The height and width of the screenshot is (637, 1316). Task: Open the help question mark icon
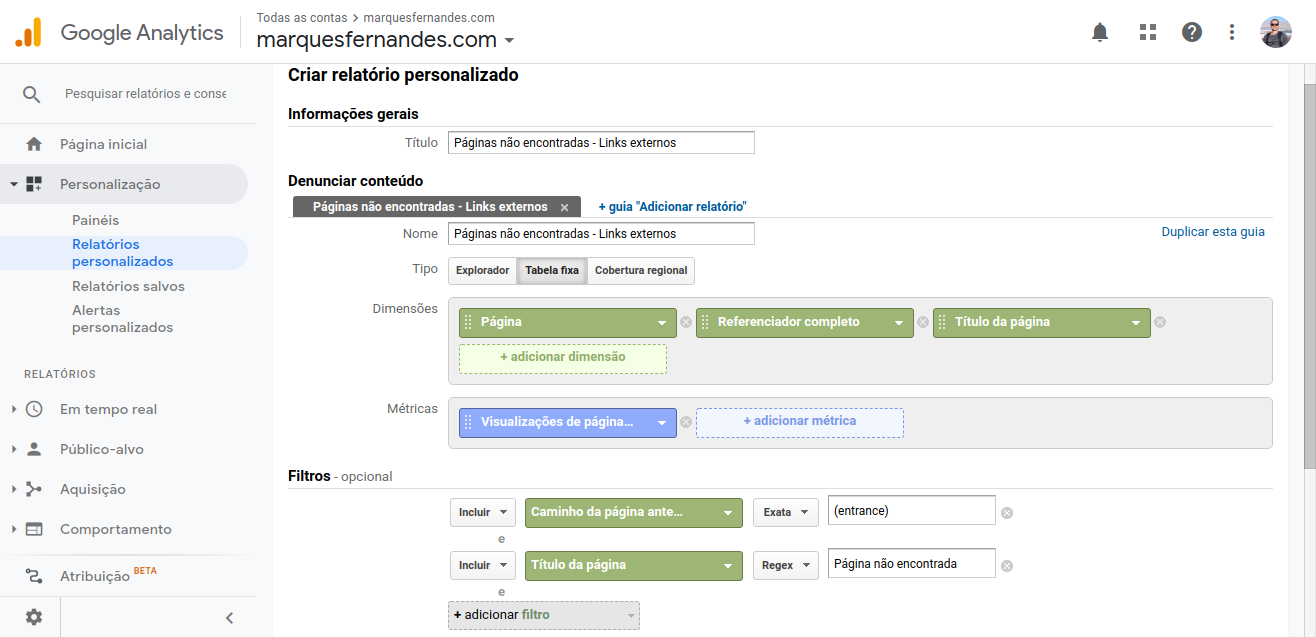[x=1191, y=32]
